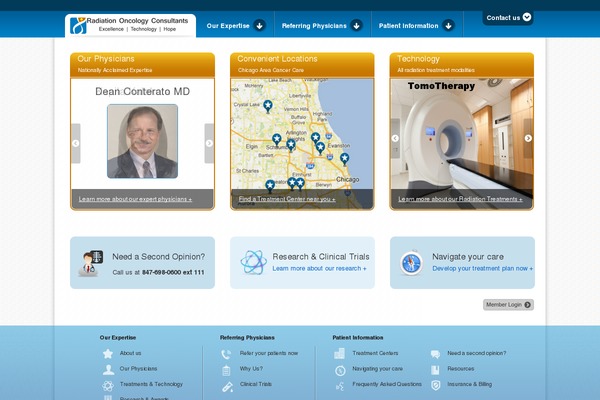Click the Member Login button

[508, 305]
